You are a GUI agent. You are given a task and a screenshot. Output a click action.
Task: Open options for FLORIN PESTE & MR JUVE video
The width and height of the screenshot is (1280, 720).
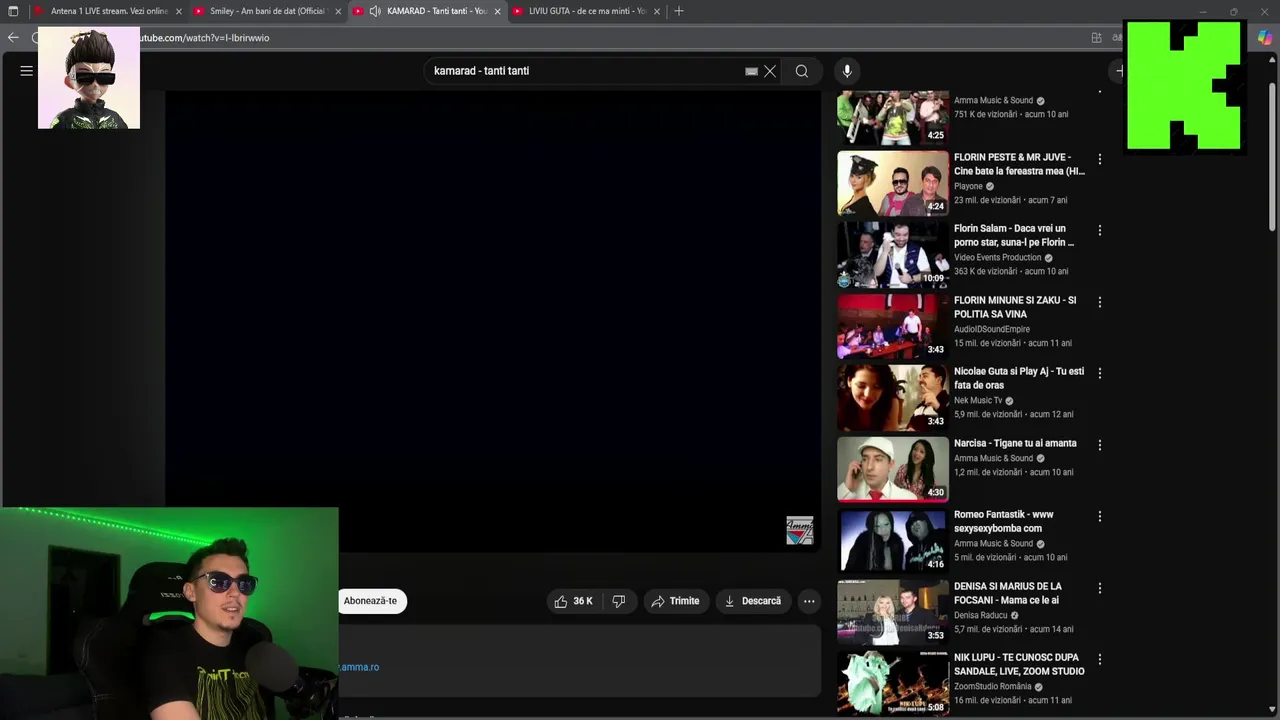(1100, 159)
